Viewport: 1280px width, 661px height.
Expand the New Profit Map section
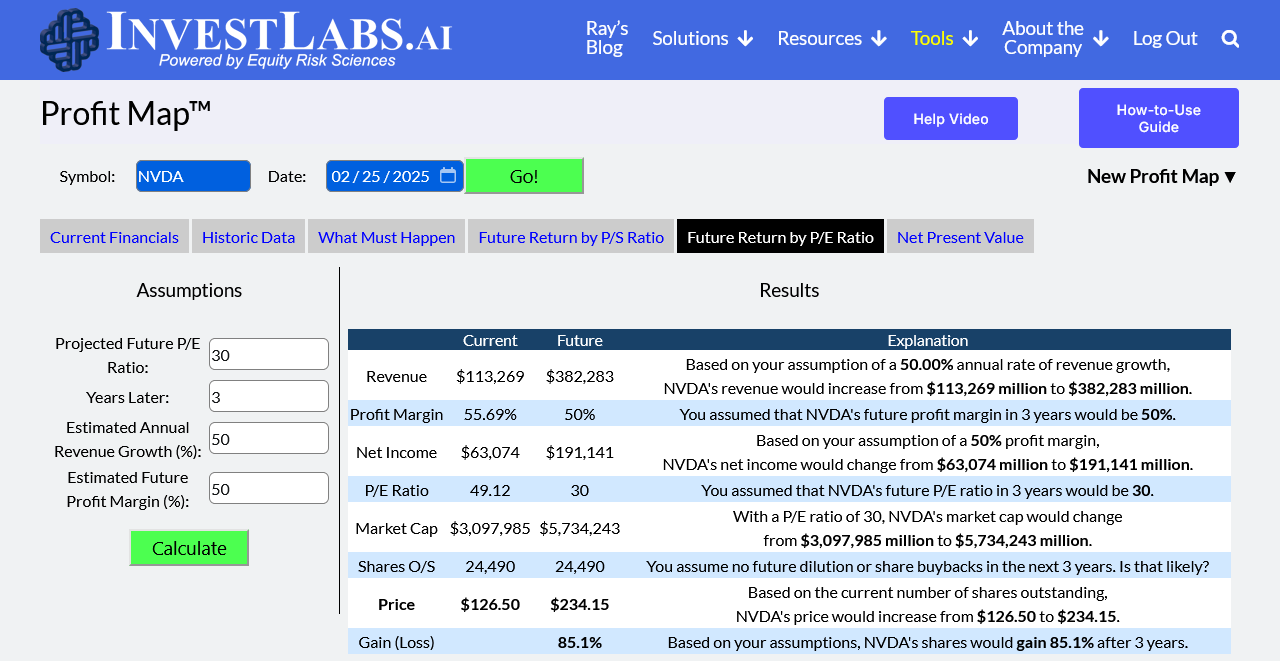click(x=1162, y=176)
